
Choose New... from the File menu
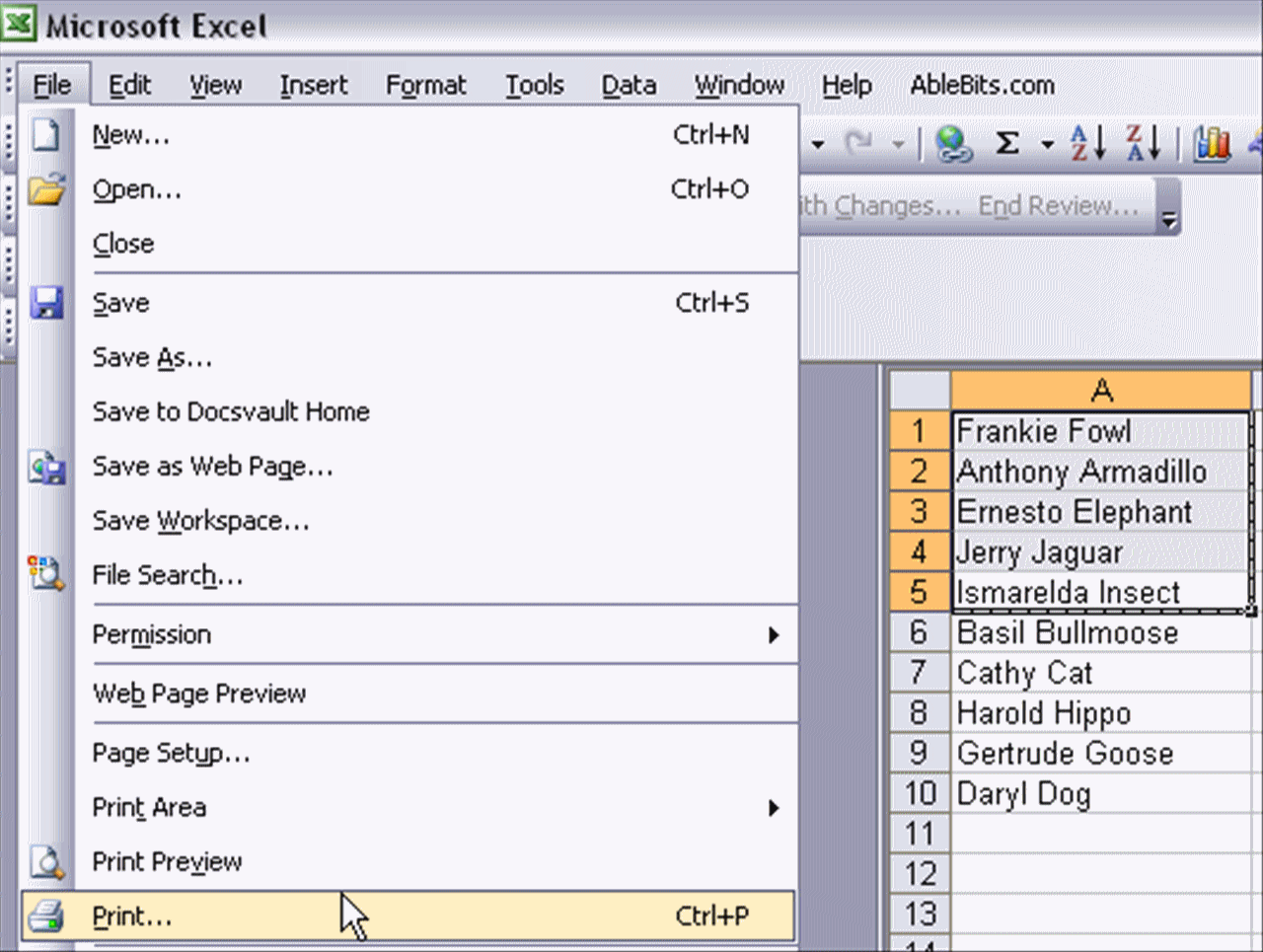point(408,135)
